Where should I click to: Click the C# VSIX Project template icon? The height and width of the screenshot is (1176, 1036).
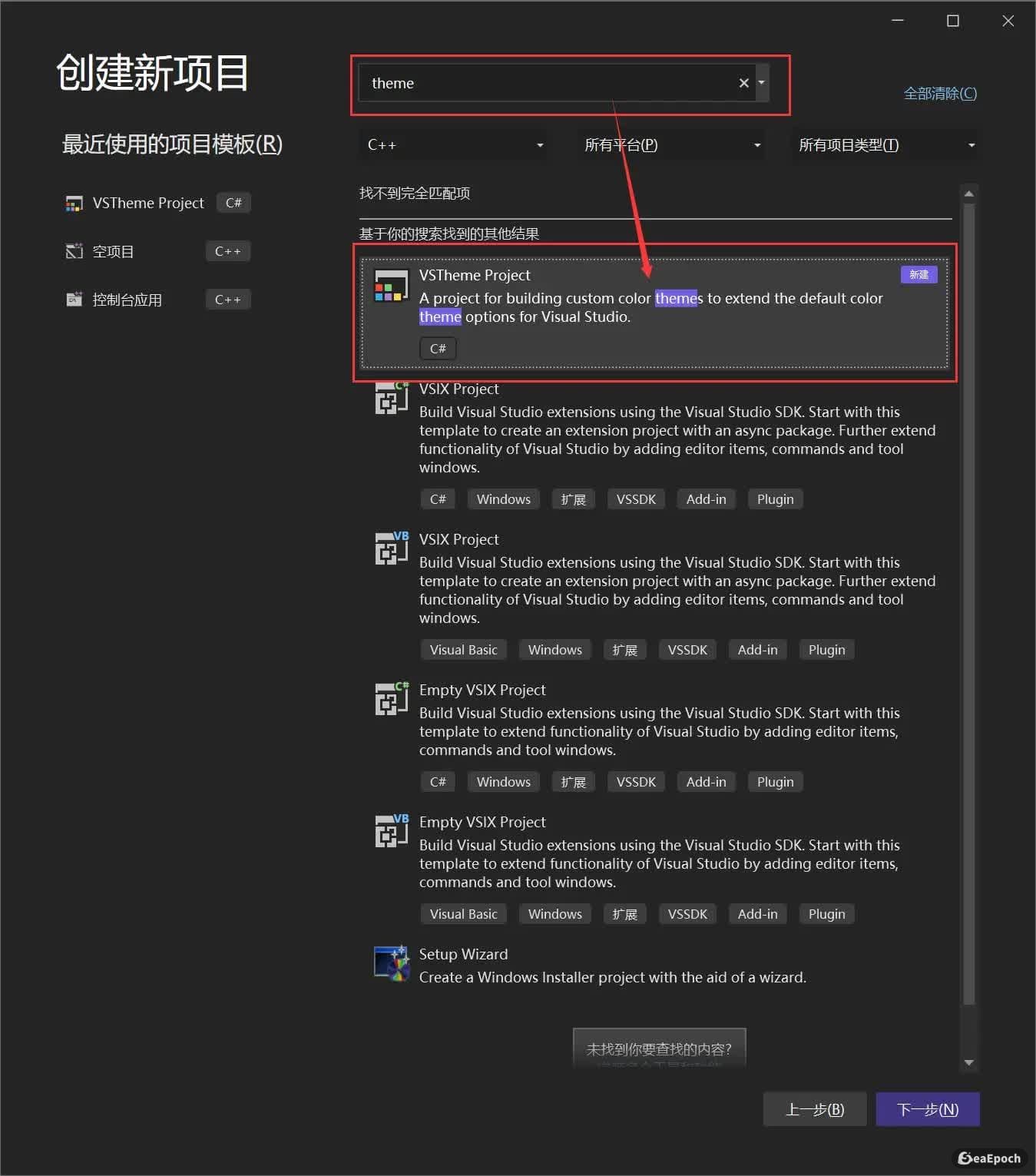[x=391, y=398]
